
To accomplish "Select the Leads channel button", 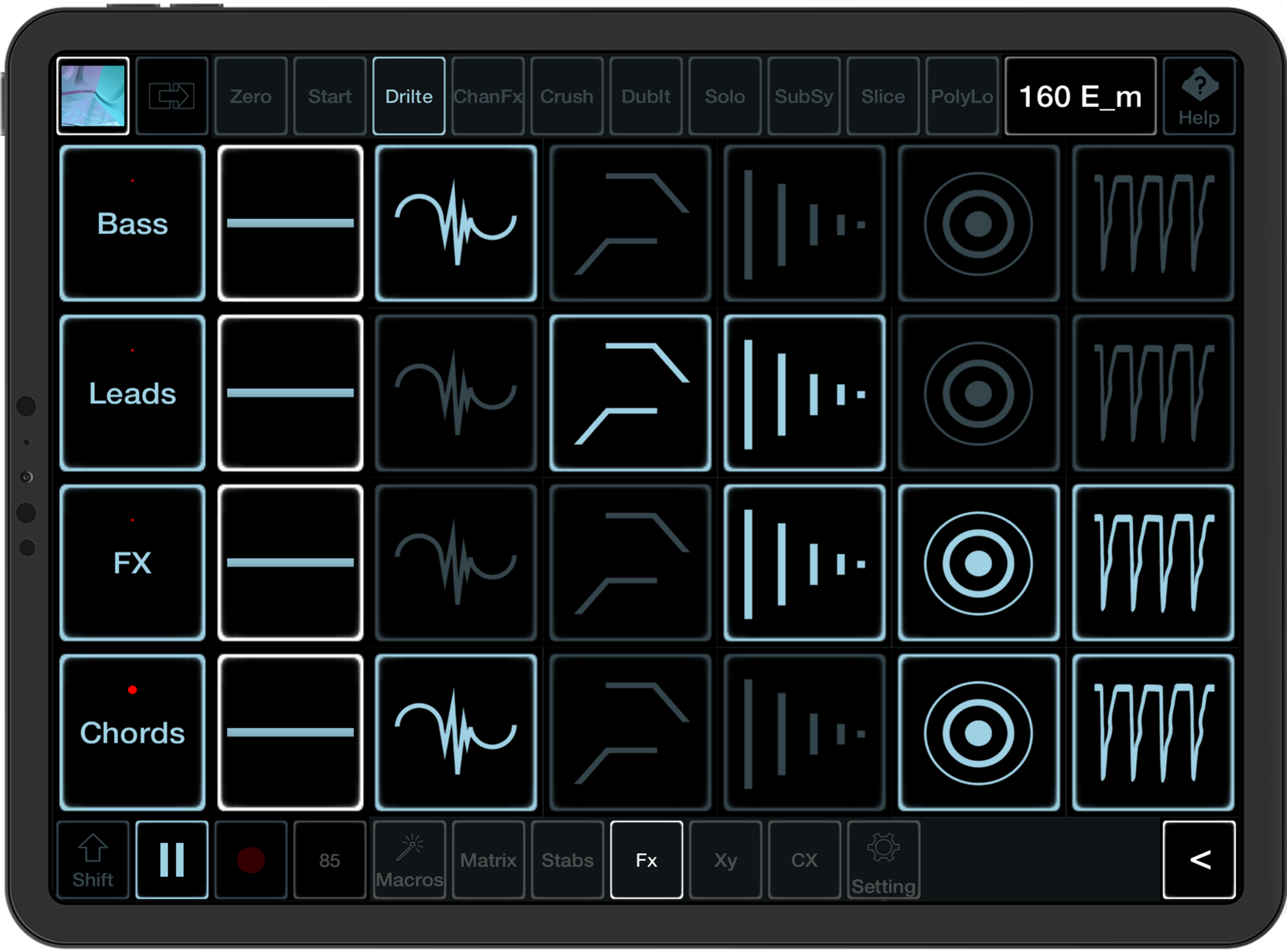I will (132, 393).
